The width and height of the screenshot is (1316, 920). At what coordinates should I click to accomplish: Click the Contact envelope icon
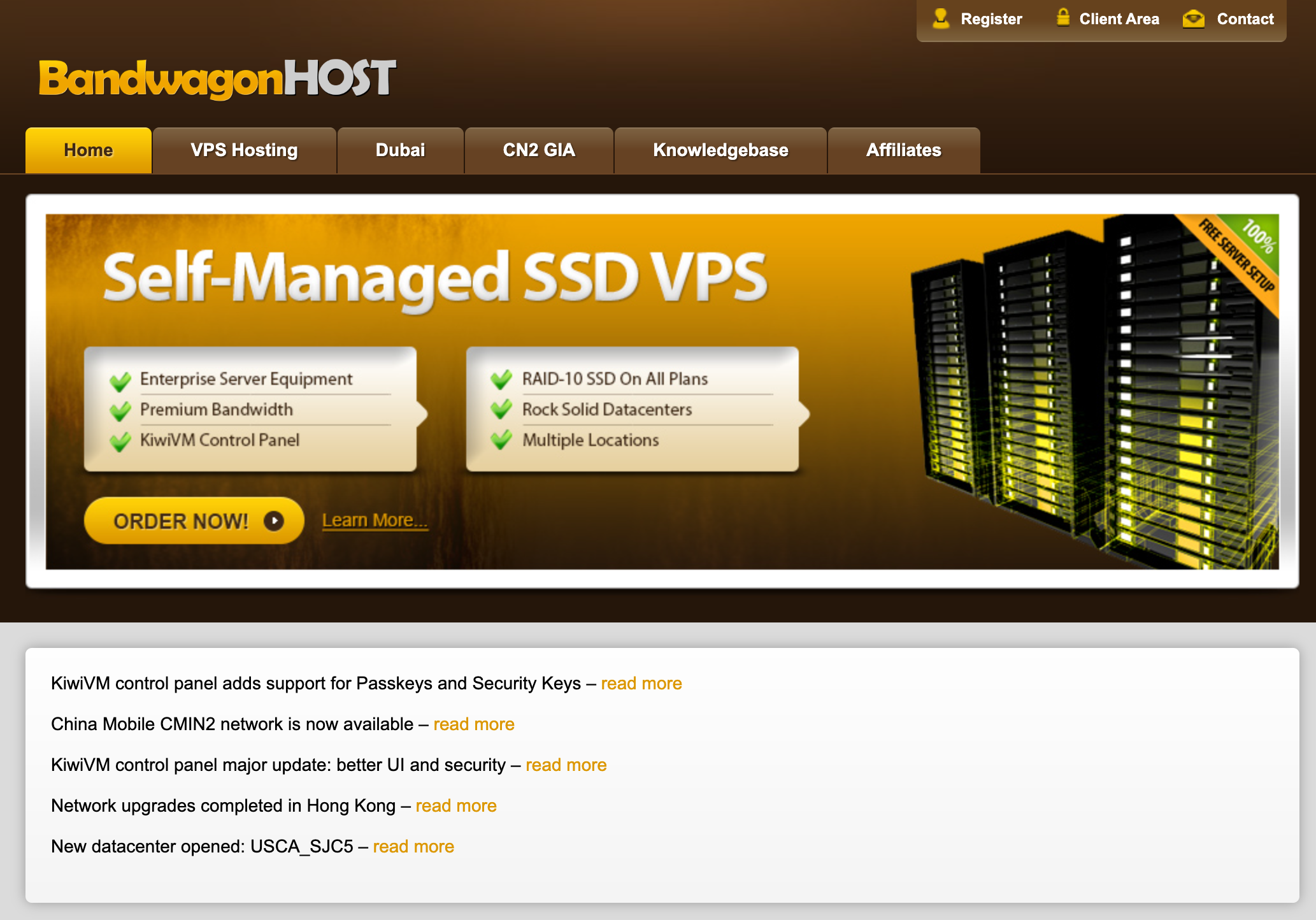click(x=1194, y=19)
